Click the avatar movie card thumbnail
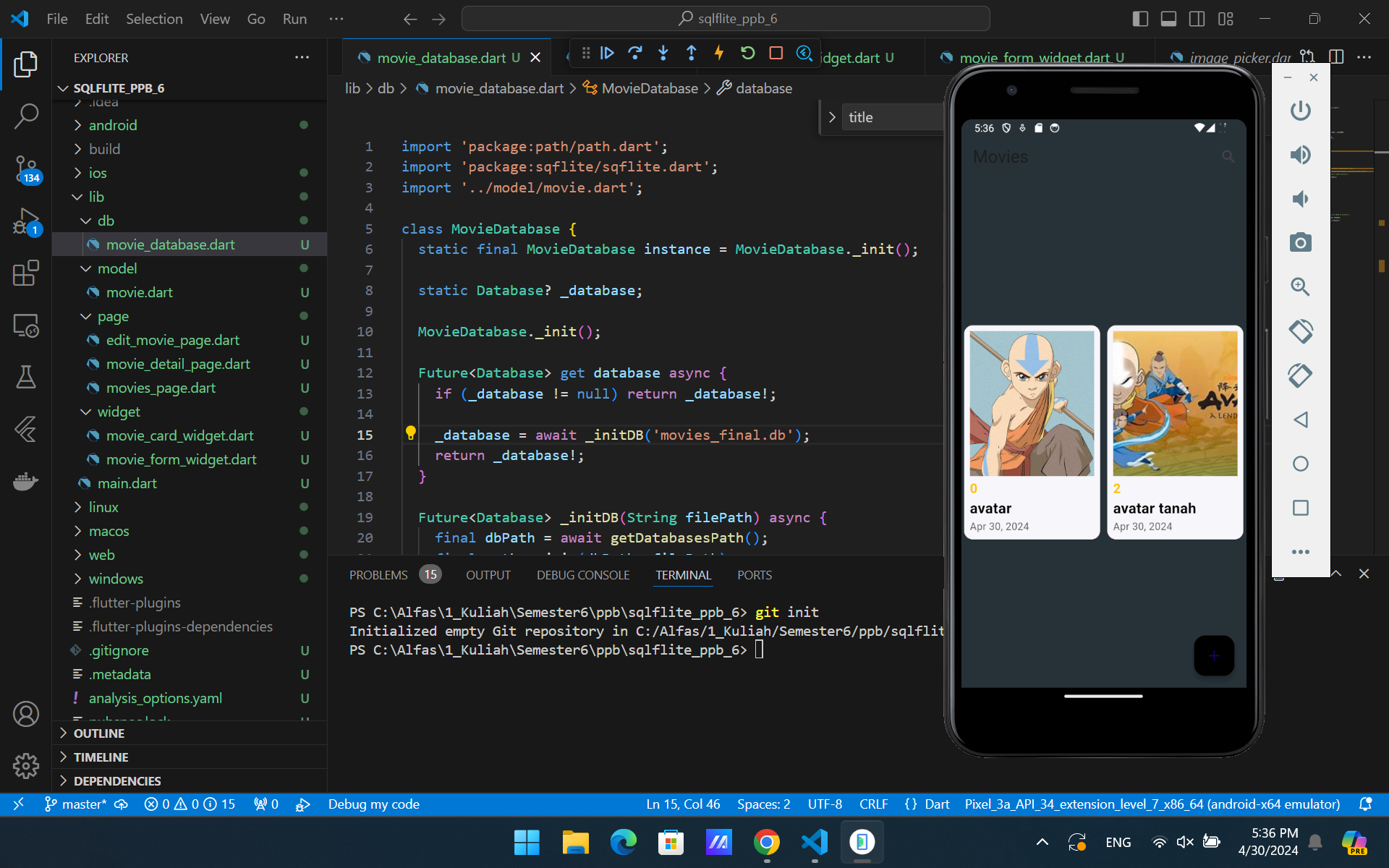 (1031, 401)
